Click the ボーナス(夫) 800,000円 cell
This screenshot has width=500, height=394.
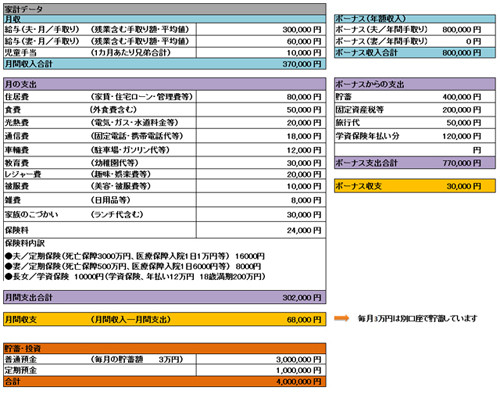(462, 29)
